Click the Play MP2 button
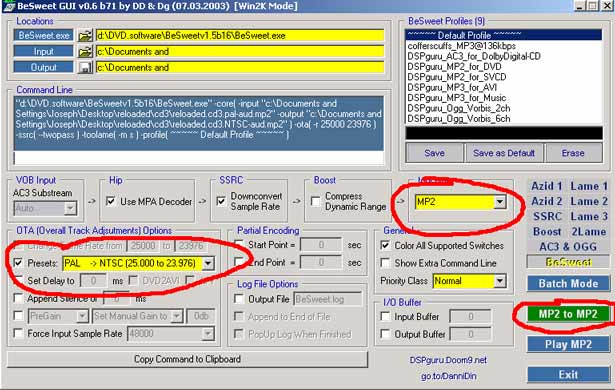This screenshot has width=615, height=390. point(568,344)
